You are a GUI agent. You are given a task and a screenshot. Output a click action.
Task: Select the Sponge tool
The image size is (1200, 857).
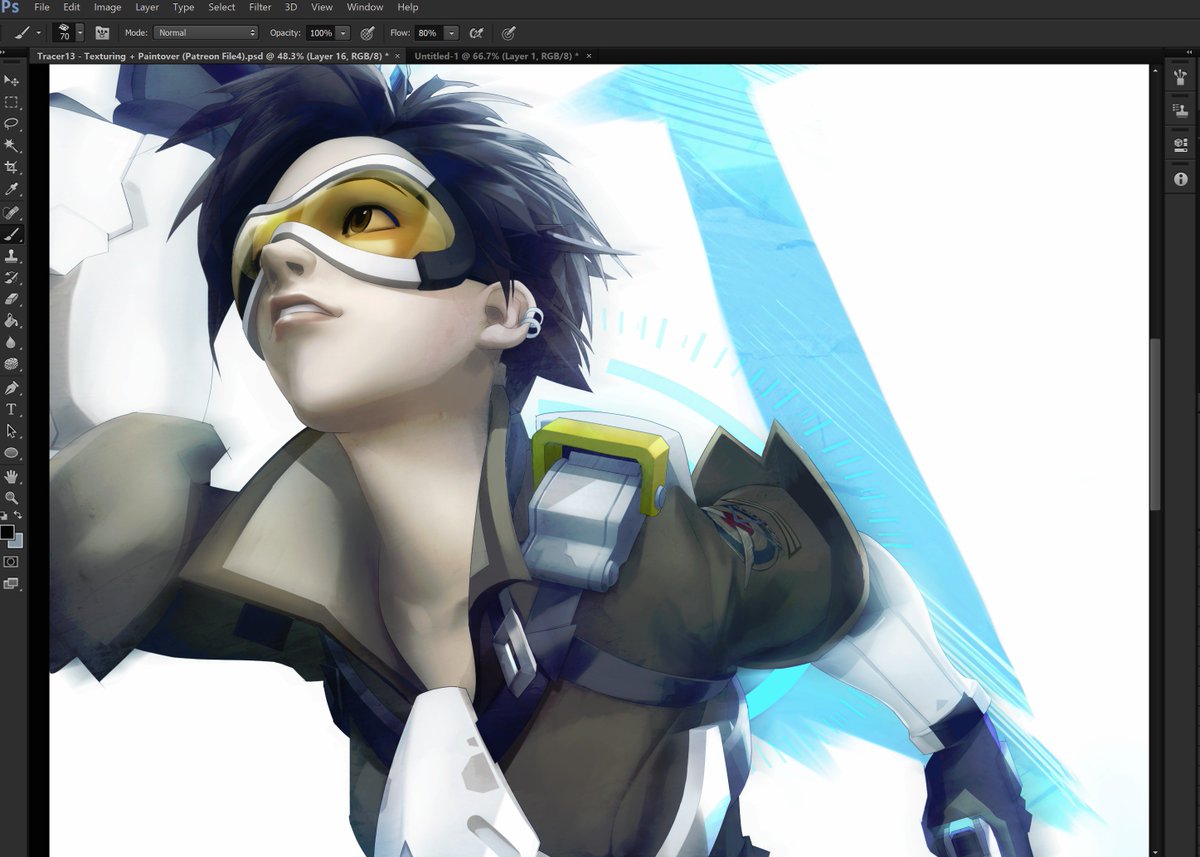(x=12, y=365)
